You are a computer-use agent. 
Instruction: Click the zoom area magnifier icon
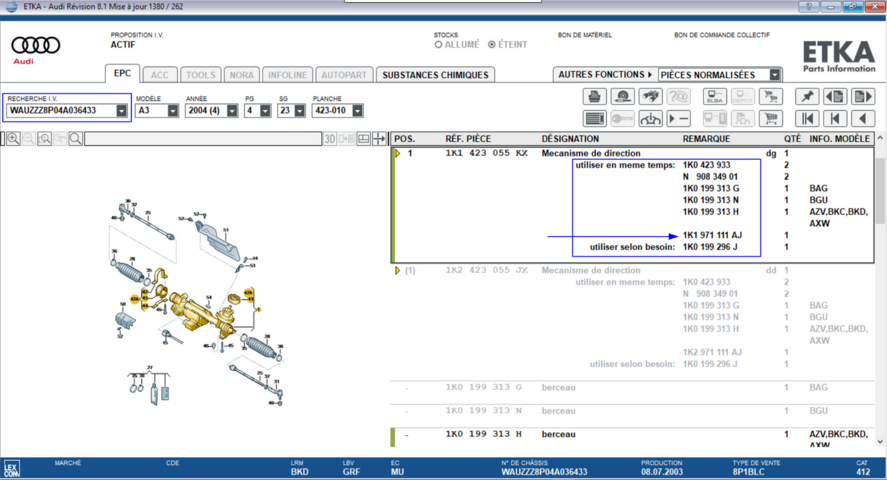pyautogui.click(x=45, y=139)
